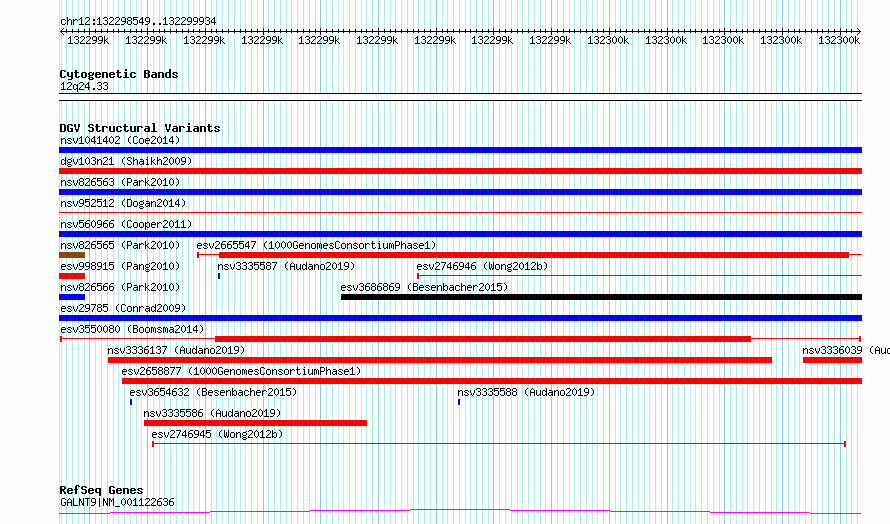Click the chr12:132298549..132299934 region label

tap(138, 22)
